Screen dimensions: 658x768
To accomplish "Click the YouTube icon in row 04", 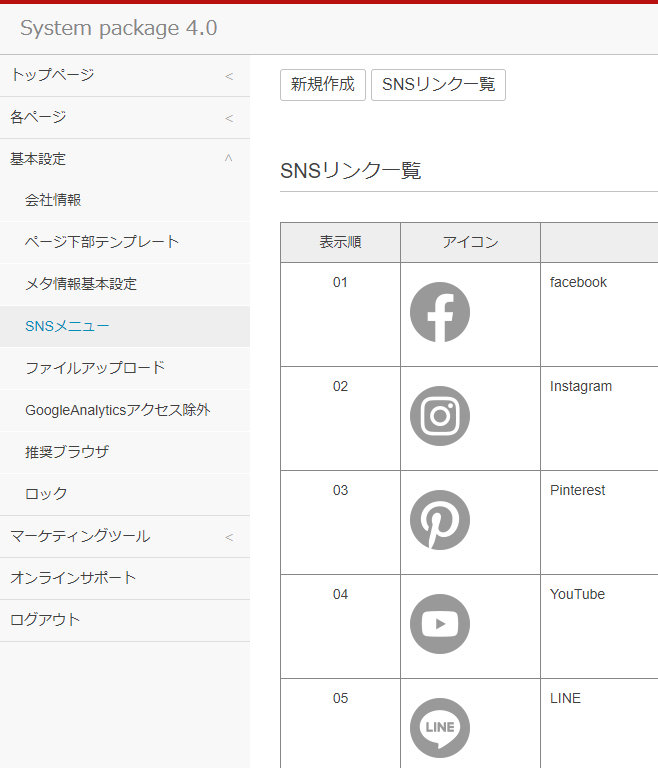I will [439, 624].
